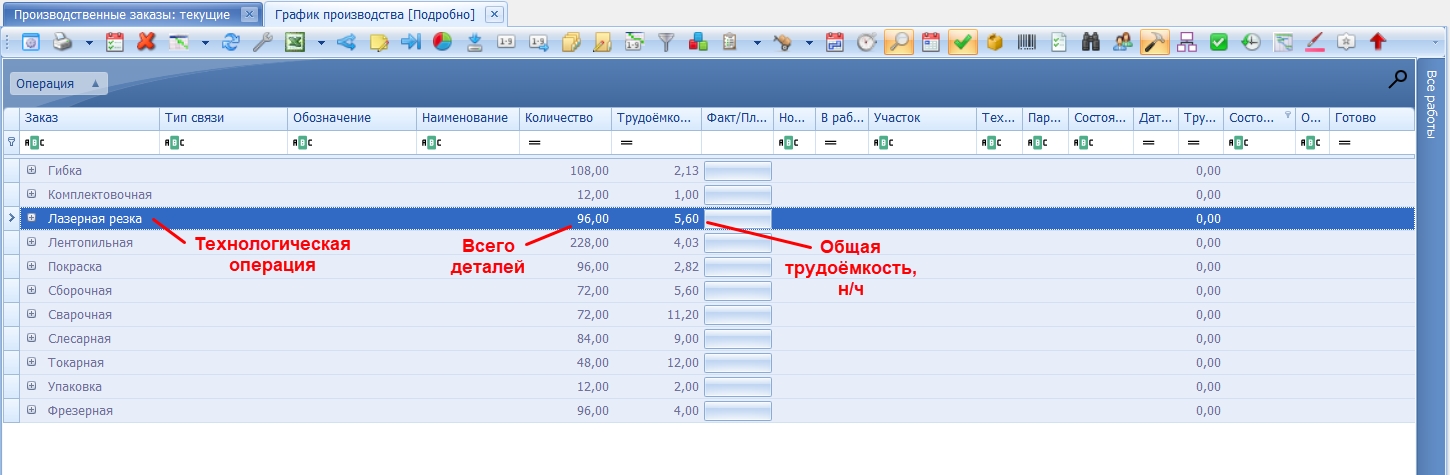Click the checklist document icon
The width and height of the screenshot is (1450, 475).
coord(1058,42)
